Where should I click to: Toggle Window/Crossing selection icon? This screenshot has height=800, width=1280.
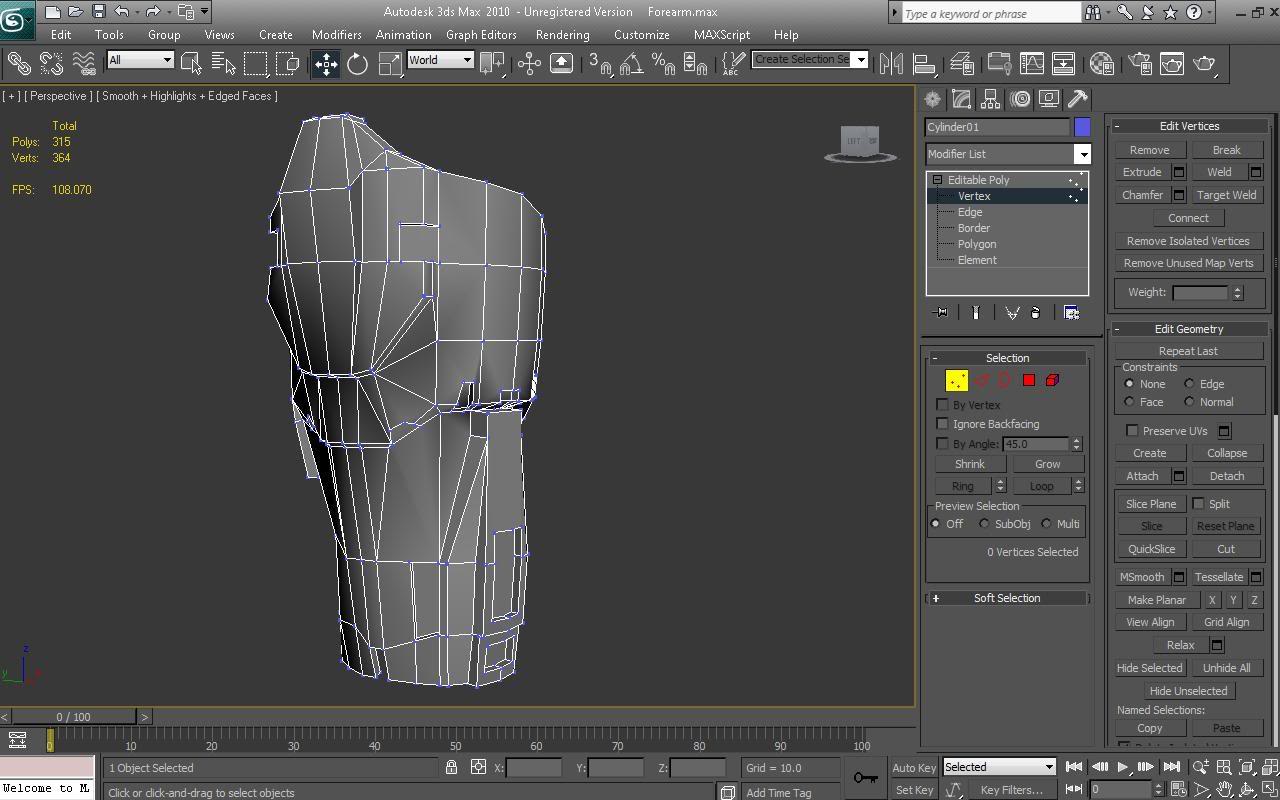(288, 63)
